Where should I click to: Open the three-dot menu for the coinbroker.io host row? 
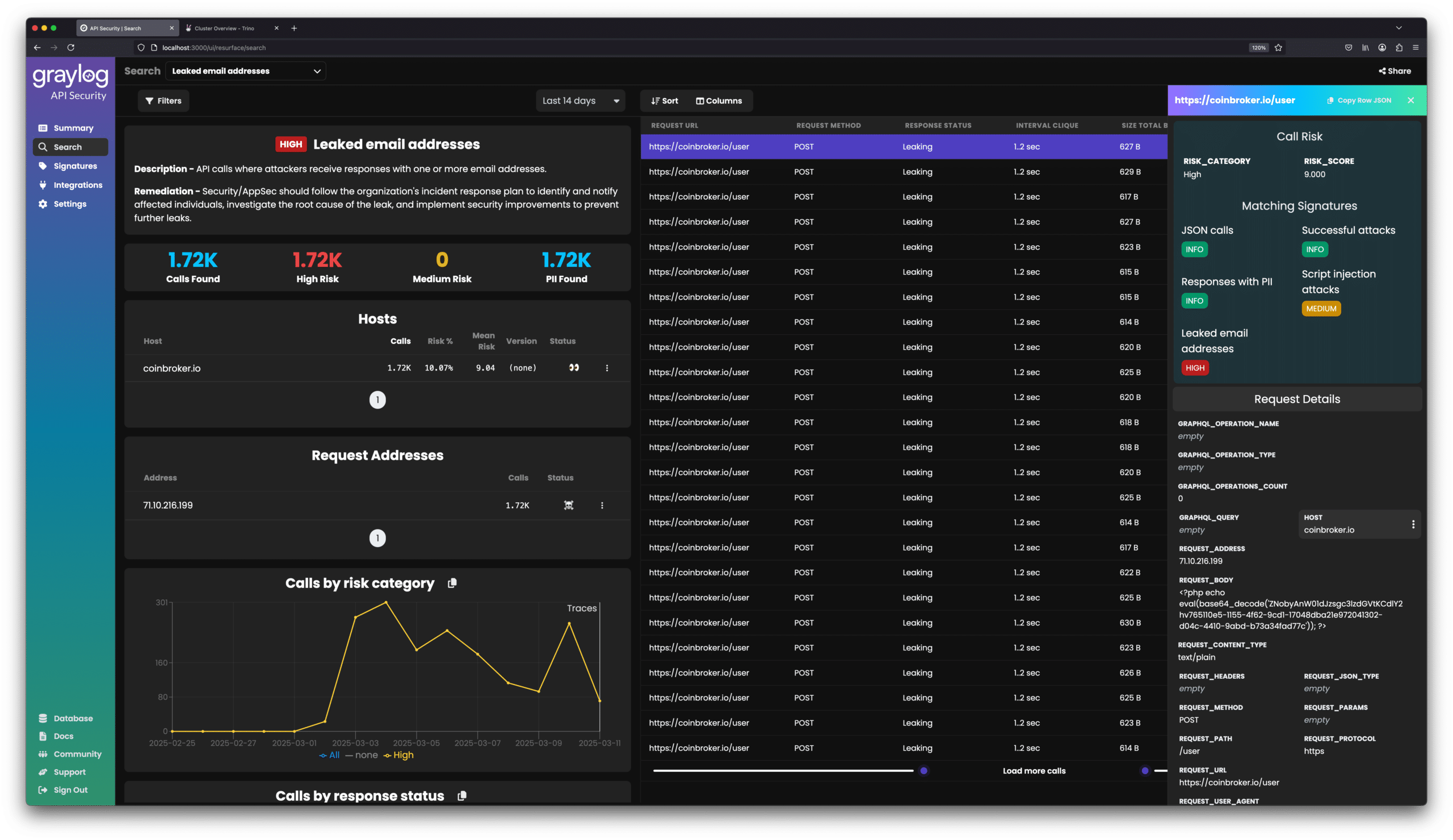[607, 368]
